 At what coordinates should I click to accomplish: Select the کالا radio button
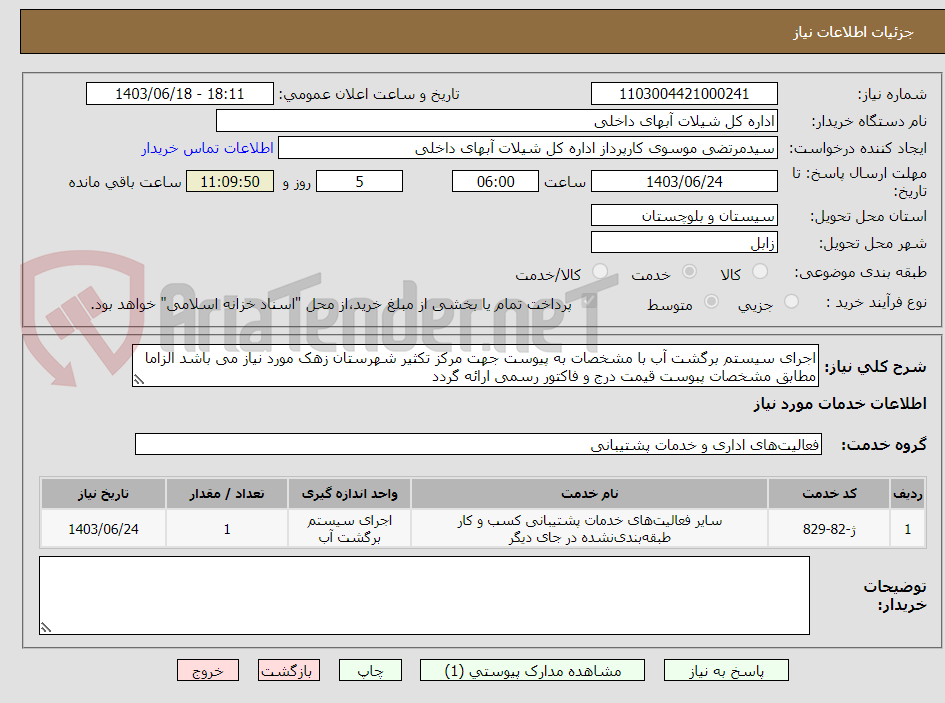(760, 272)
